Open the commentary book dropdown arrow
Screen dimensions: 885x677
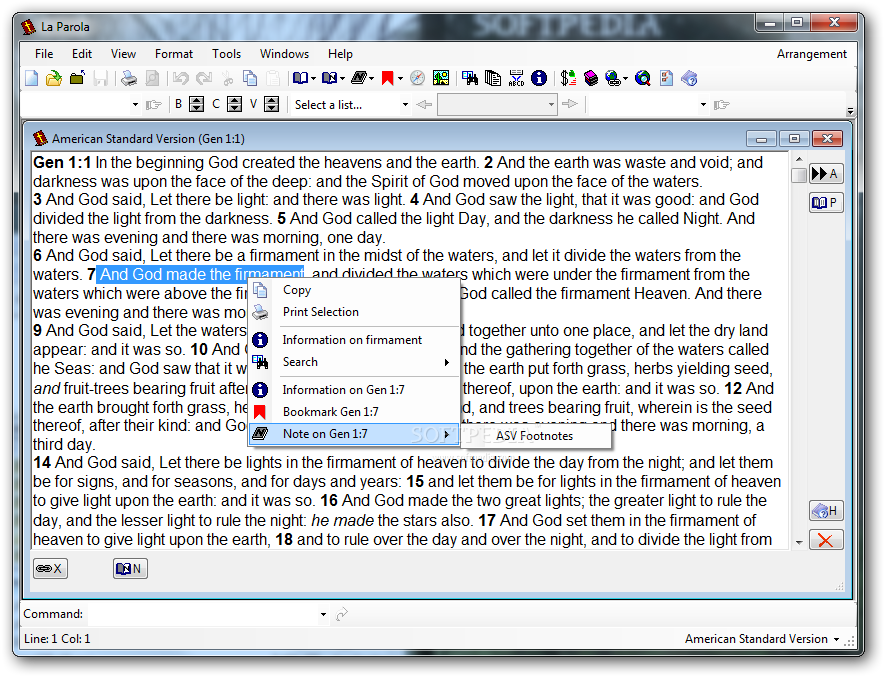342,78
